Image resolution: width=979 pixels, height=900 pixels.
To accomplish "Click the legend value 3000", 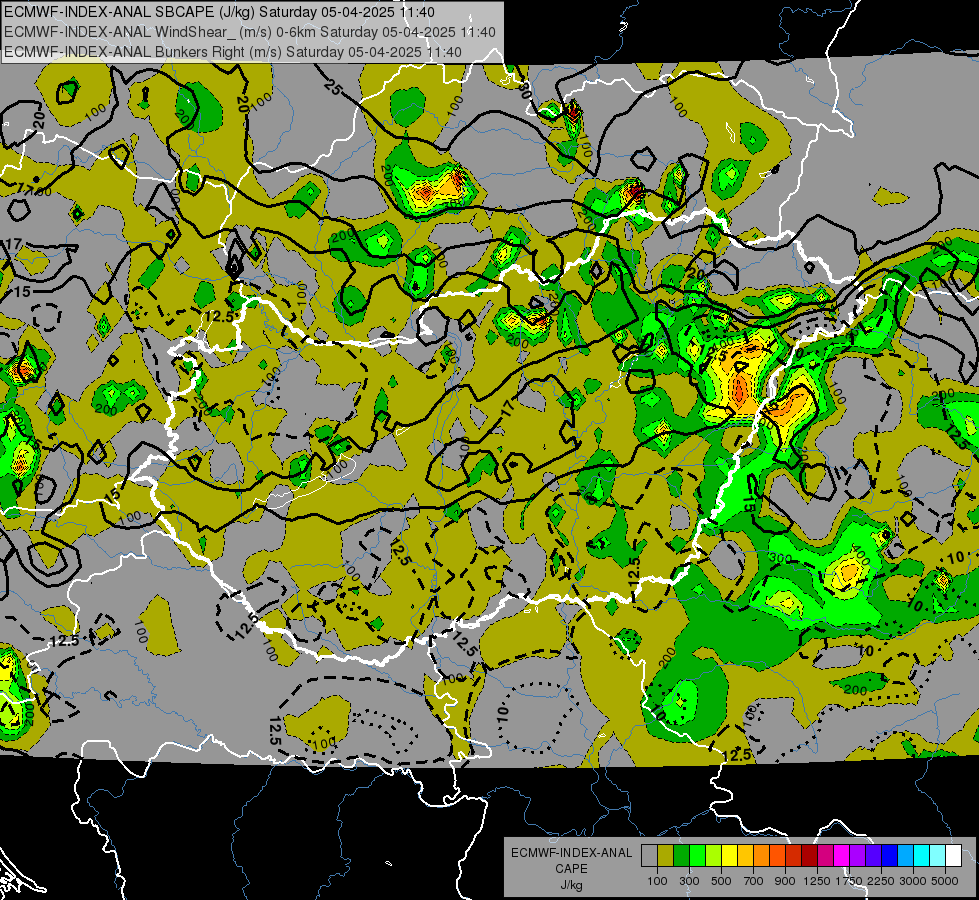I will click(913, 881).
